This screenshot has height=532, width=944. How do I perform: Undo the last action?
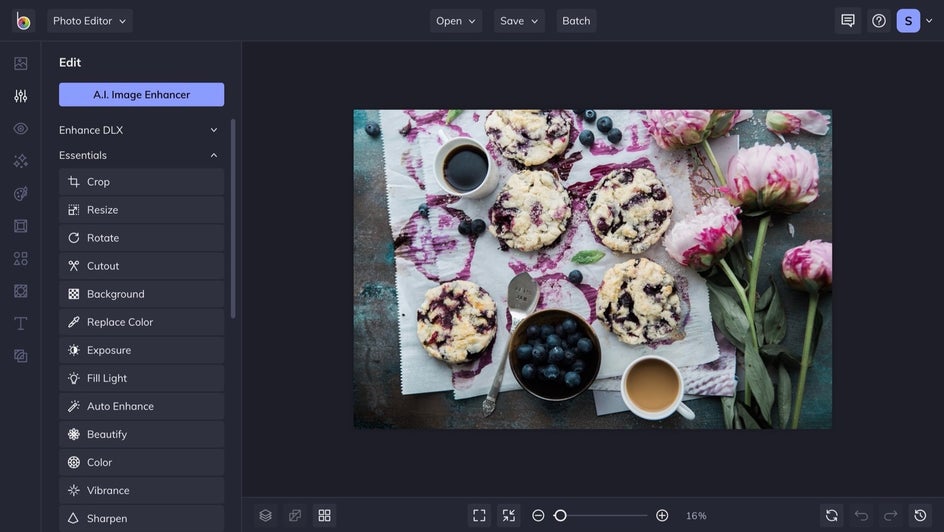tap(862, 516)
